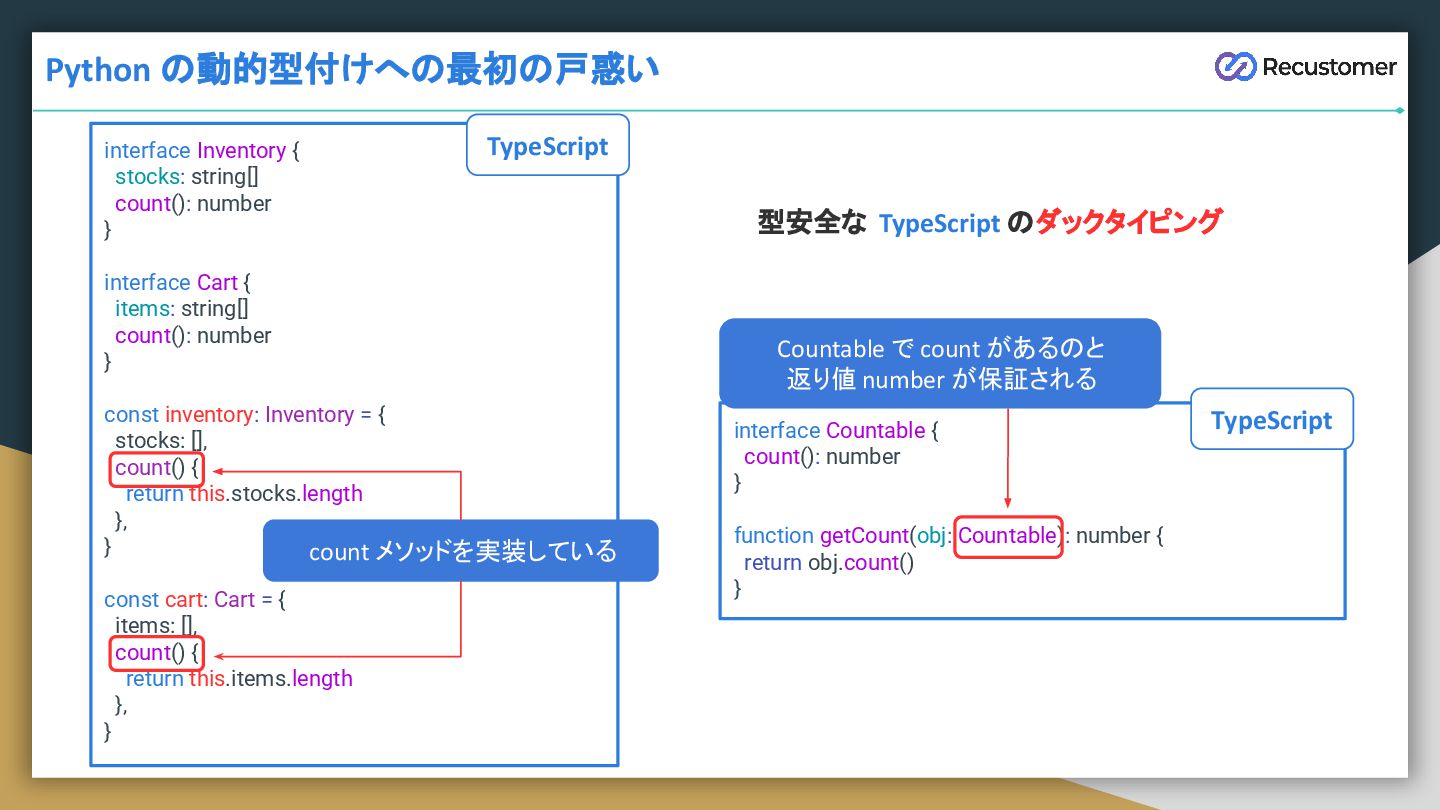Click the TypeScript label on the left code box
1440x810 pixels.
point(548,146)
